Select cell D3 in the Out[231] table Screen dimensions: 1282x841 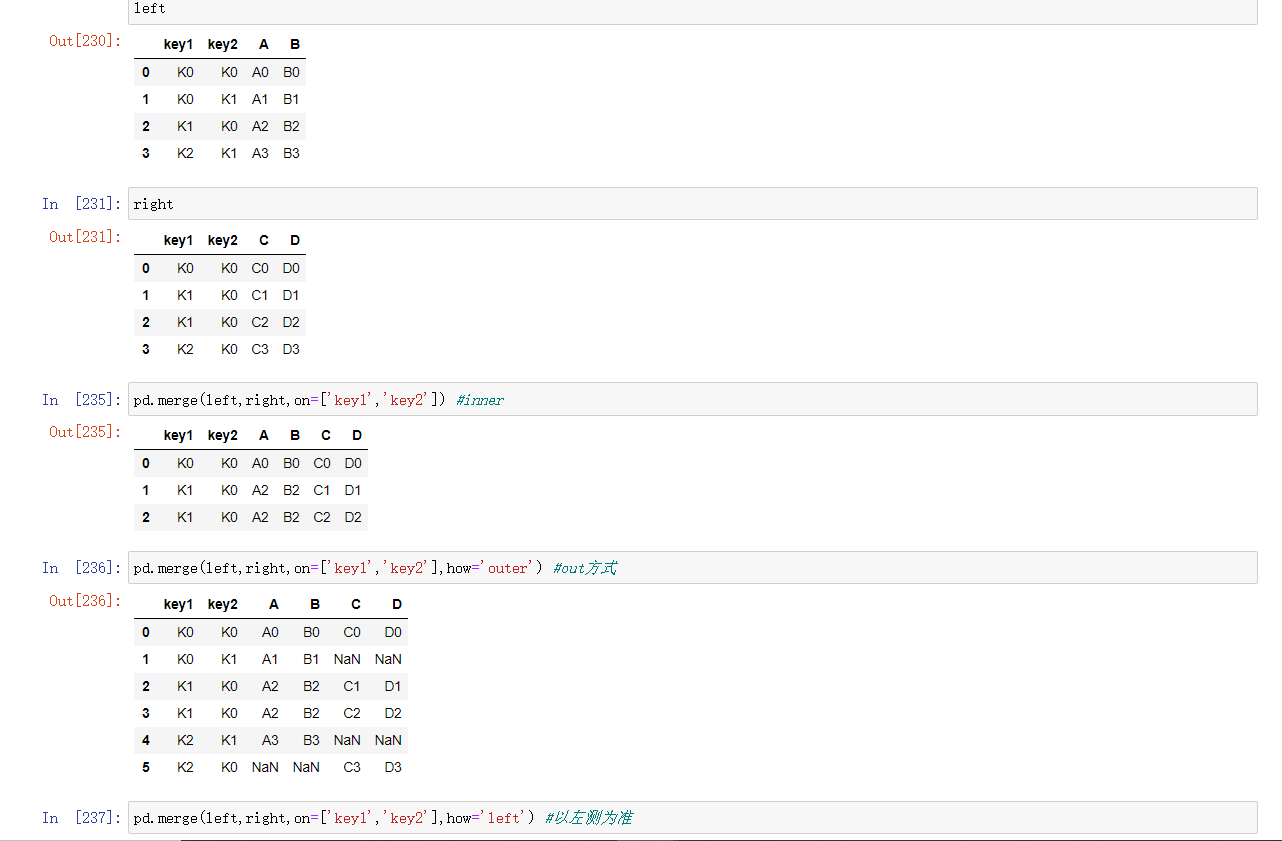point(291,349)
